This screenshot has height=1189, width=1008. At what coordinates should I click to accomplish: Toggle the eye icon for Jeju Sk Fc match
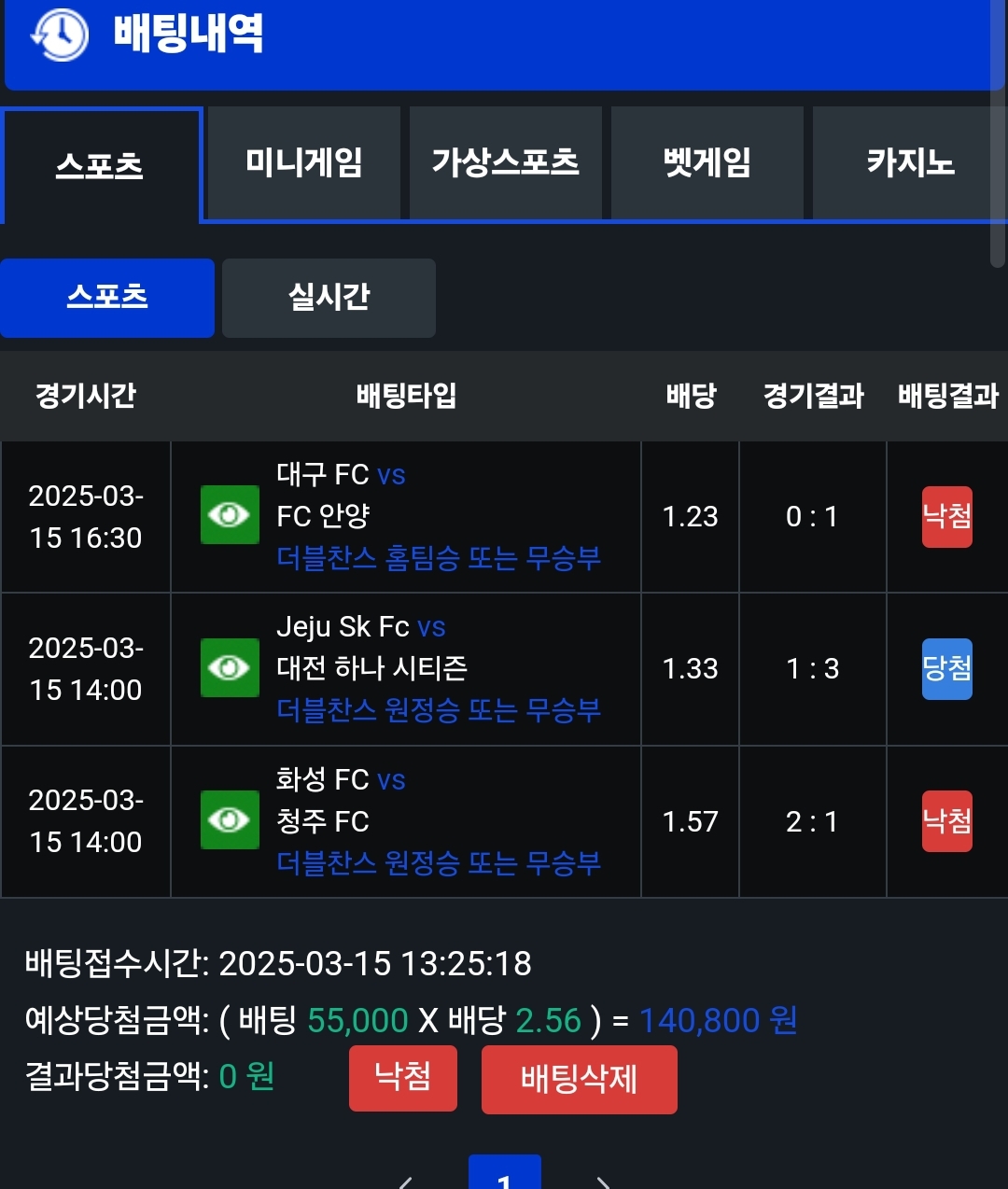click(230, 668)
